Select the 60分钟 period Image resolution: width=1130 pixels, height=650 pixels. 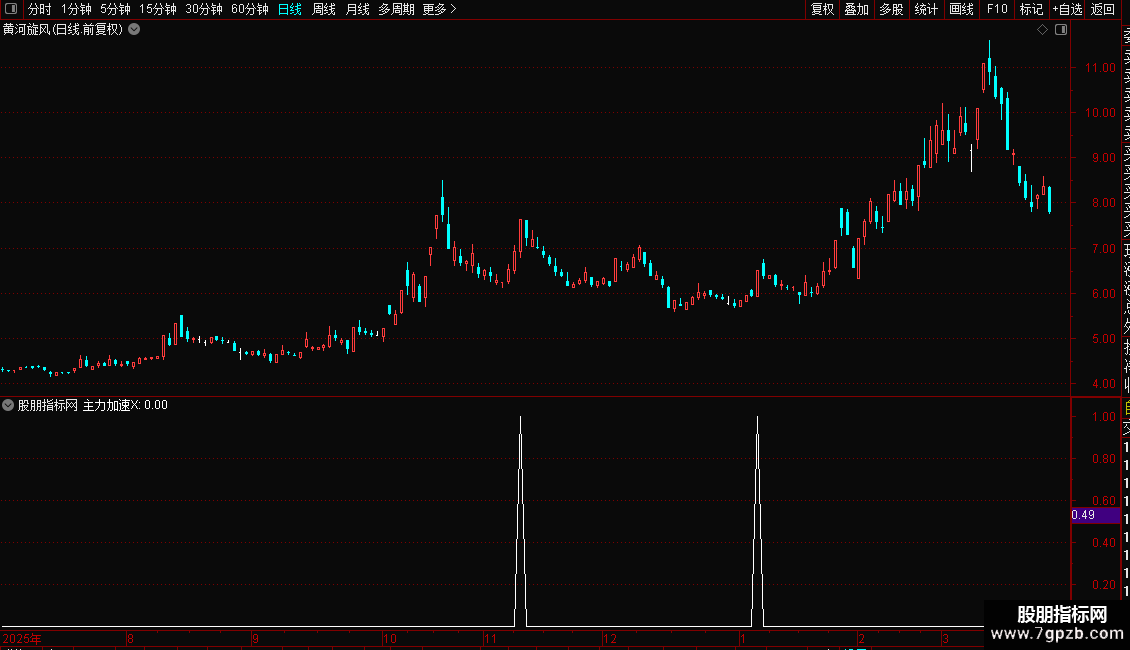249,9
